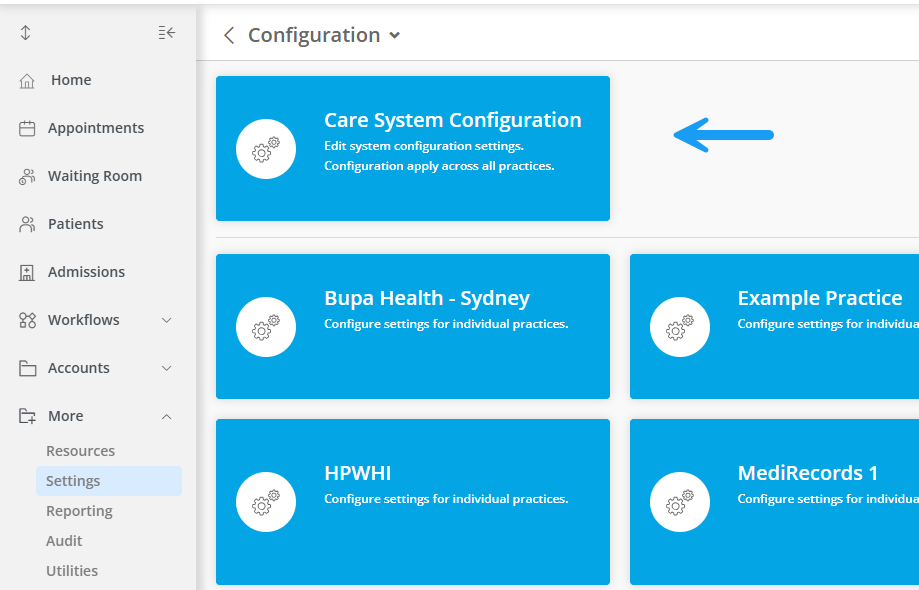Collapse the More menu chevron
Image resolution: width=919 pixels, height=590 pixels.
click(166, 417)
